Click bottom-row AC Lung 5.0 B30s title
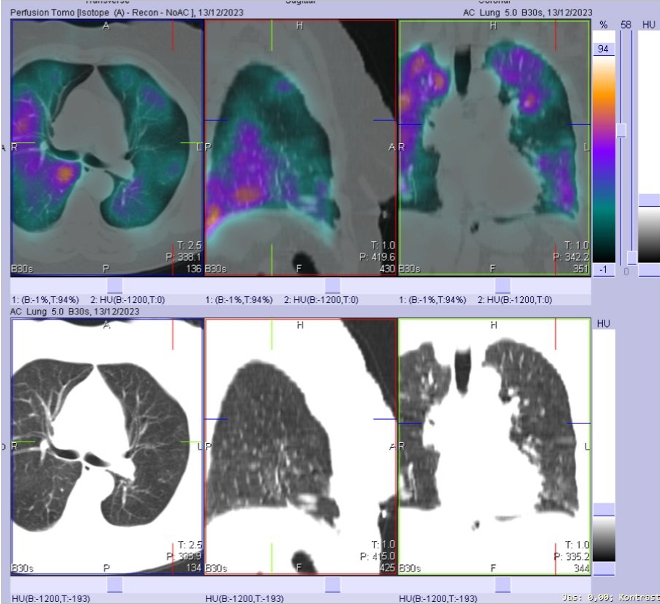Viewport: 660px width, 604px height. 75,311
